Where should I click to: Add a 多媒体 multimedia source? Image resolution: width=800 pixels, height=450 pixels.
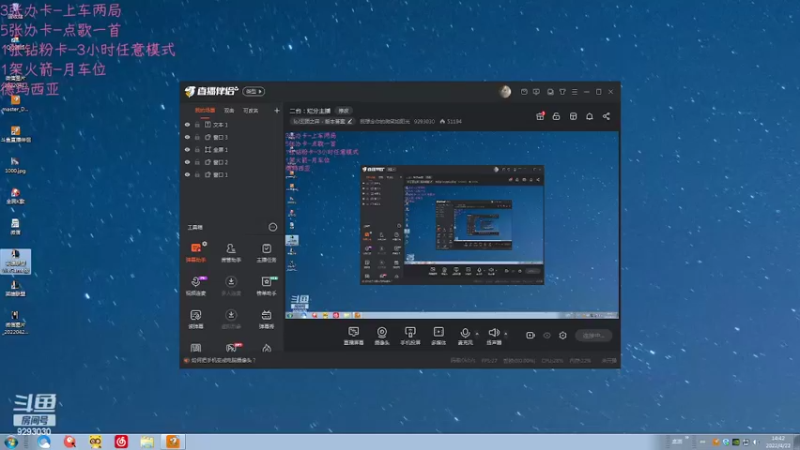(438, 336)
